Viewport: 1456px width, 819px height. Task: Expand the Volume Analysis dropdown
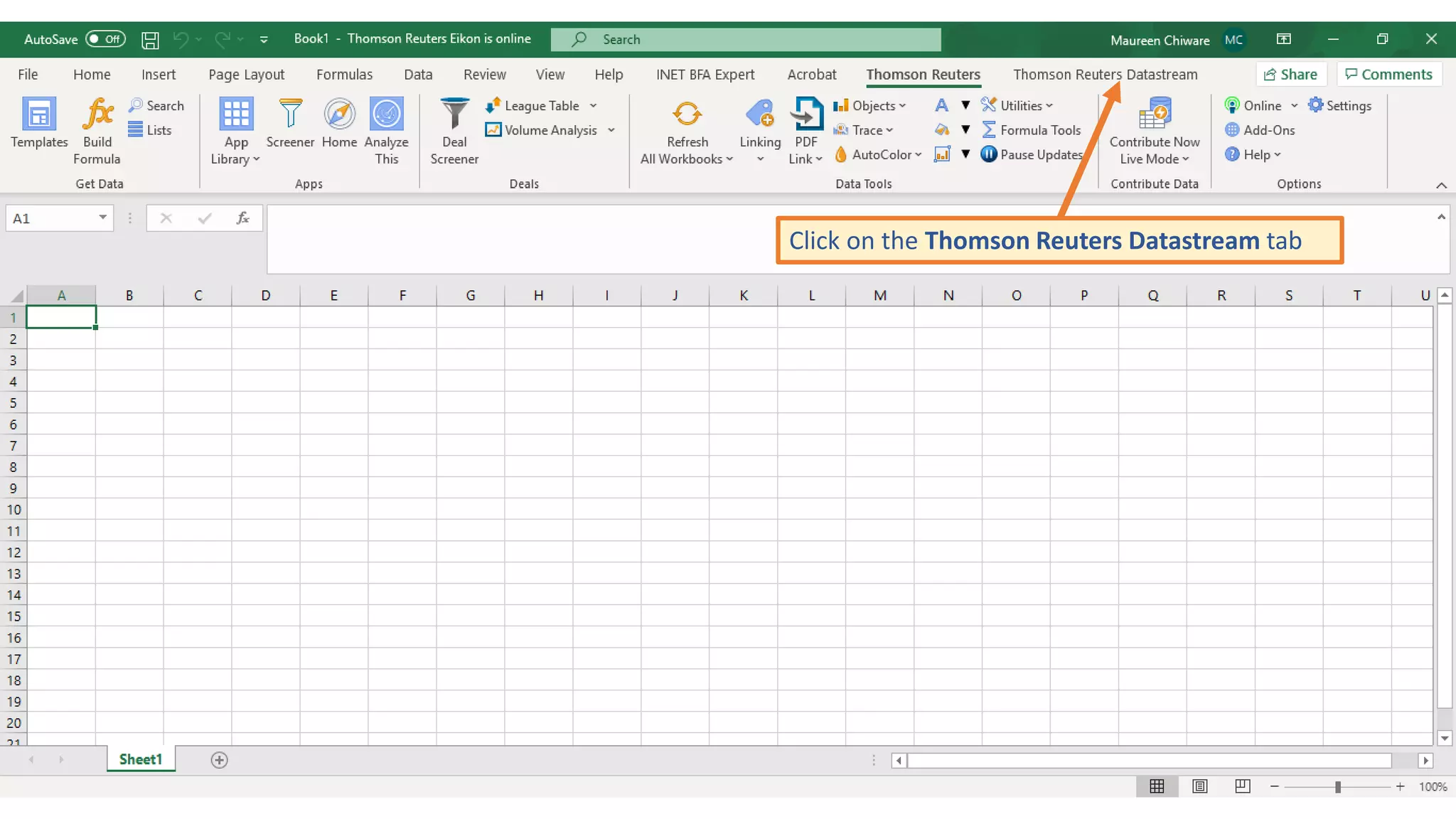pyautogui.click(x=611, y=130)
